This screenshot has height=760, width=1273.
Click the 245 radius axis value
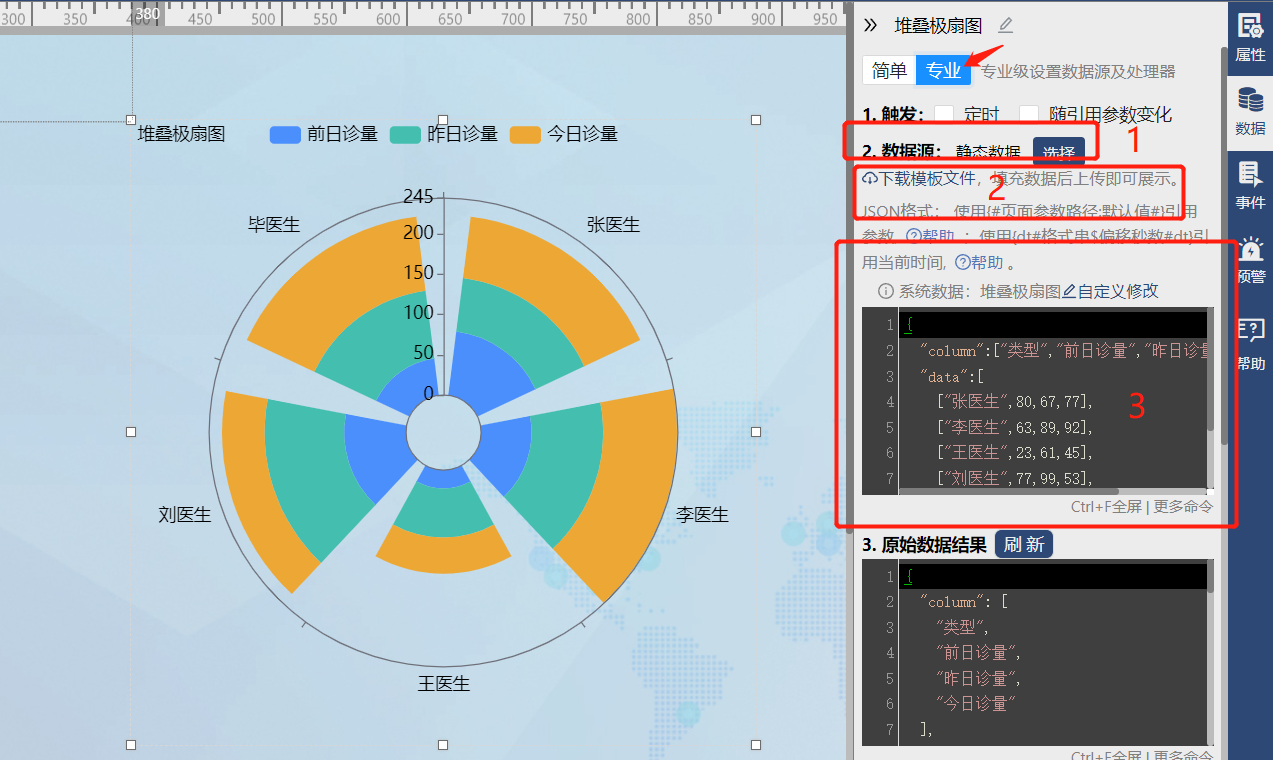(418, 197)
